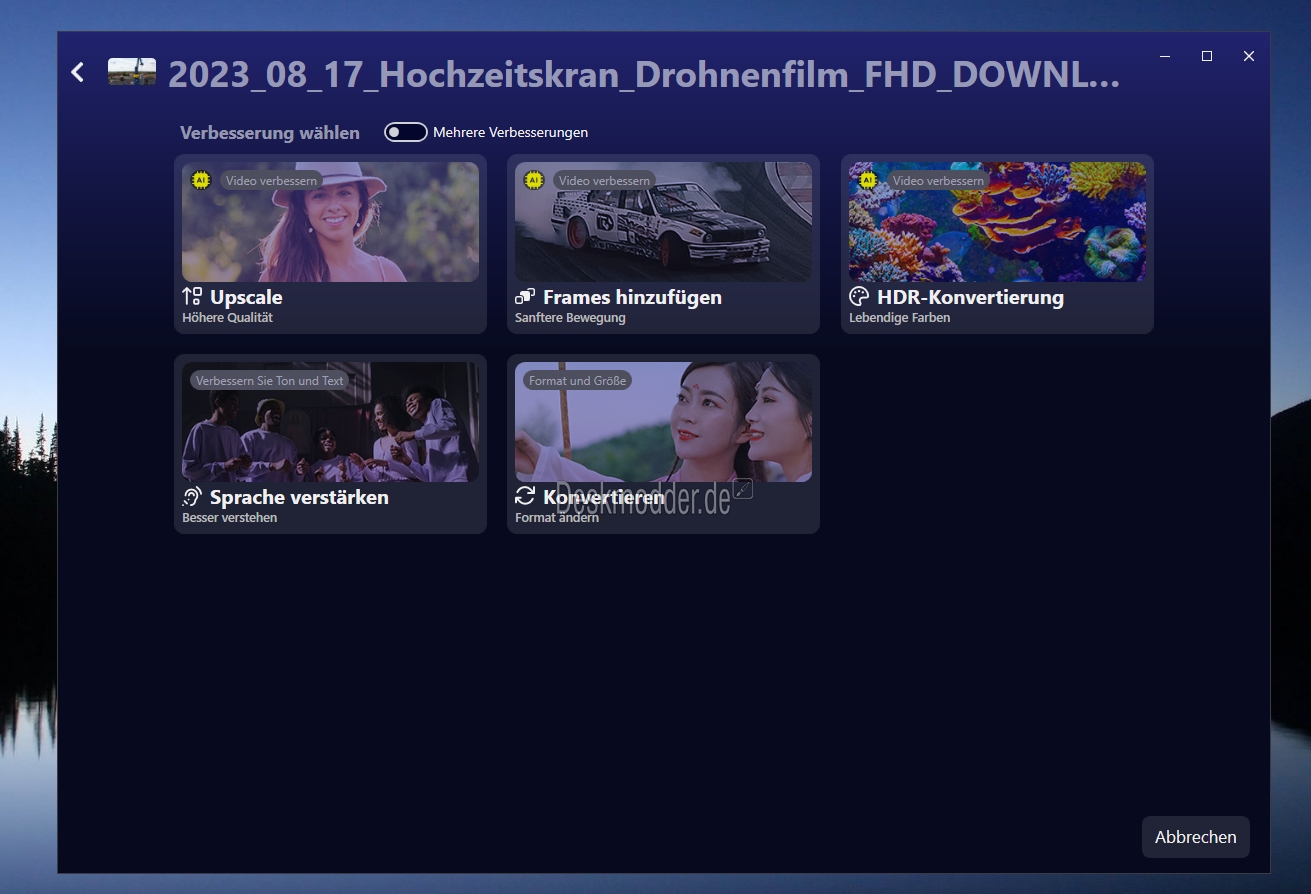Click the Lebendige Farben subtitle
The image size is (1311, 894).
pyautogui.click(x=899, y=318)
